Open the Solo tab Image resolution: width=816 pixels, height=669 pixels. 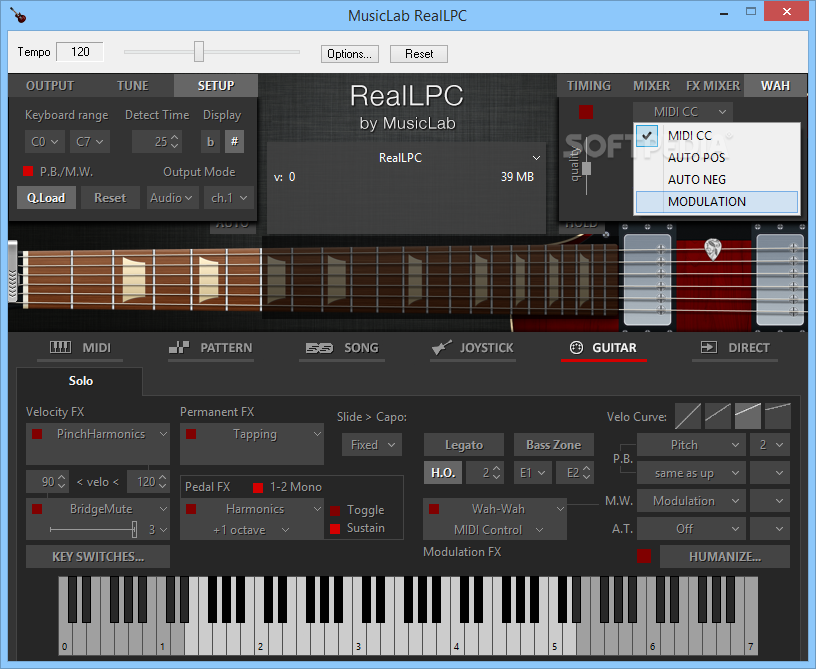pyautogui.click(x=80, y=381)
